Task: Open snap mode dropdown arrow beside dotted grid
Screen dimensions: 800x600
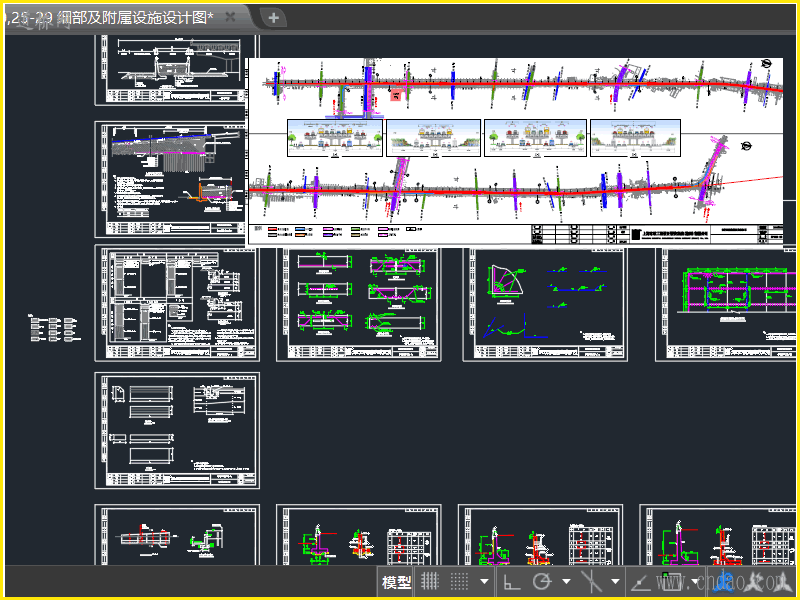Action: coord(484,581)
